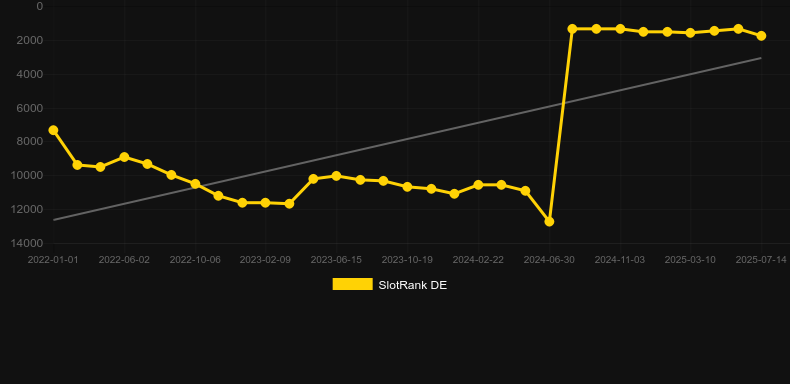
Task: Click the data point at 2022-10-06
Action: pyautogui.click(x=195, y=184)
